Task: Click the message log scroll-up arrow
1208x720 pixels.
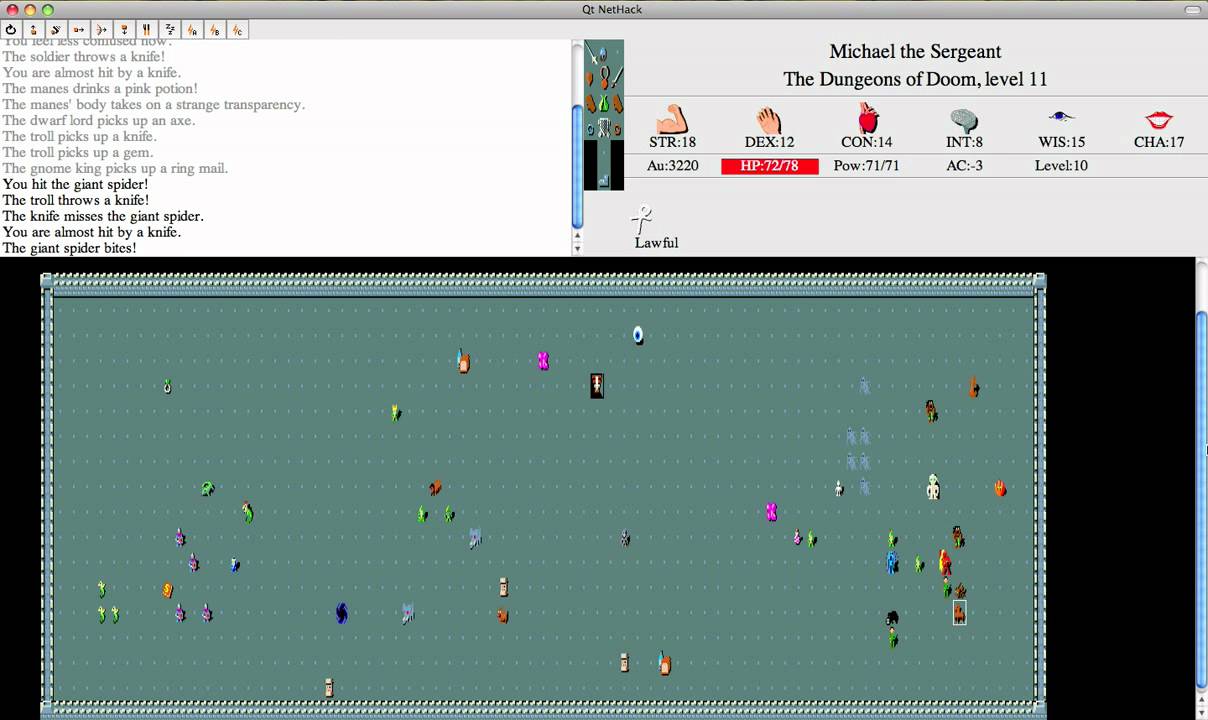Action: 577,236
